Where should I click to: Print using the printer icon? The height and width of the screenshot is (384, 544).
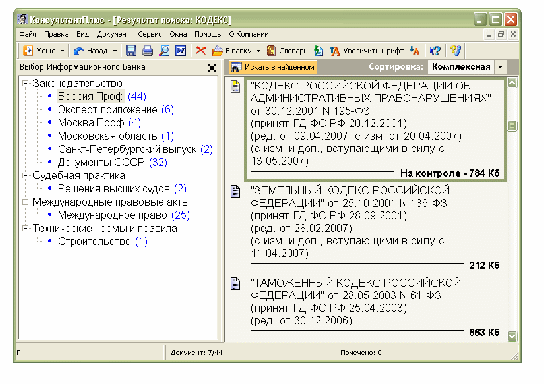pos(147,51)
